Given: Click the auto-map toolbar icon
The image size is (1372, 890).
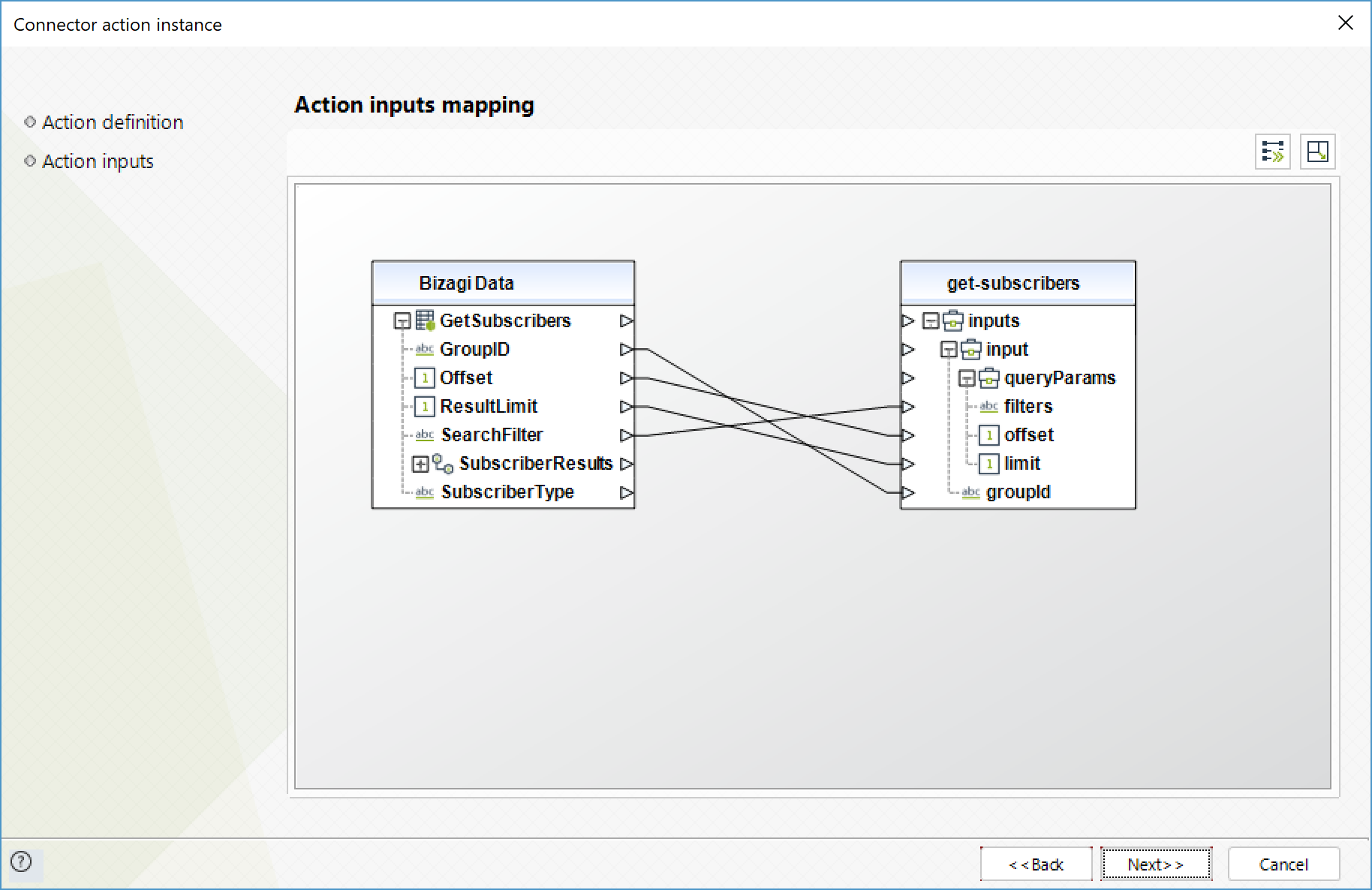Looking at the screenshot, I should coord(1273,152).
